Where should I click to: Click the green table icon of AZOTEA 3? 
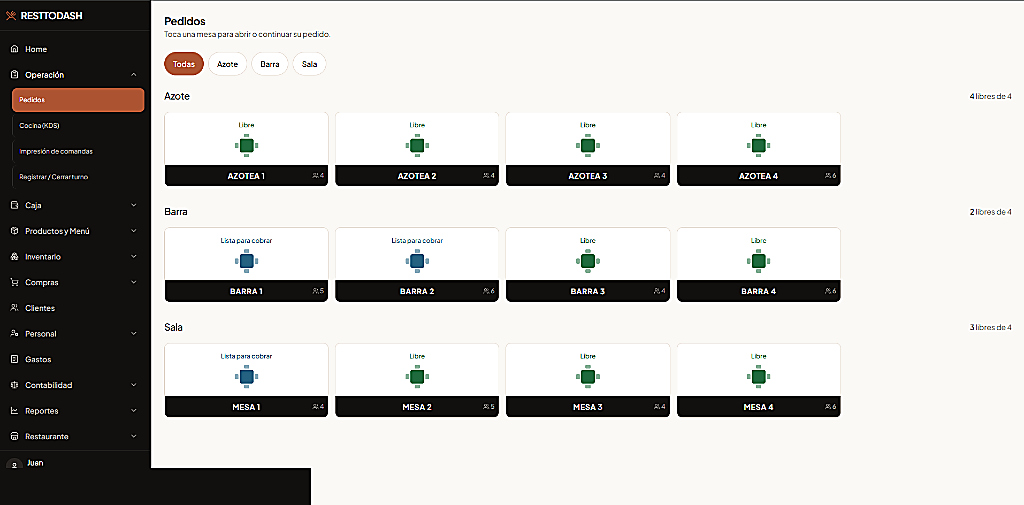588,146
